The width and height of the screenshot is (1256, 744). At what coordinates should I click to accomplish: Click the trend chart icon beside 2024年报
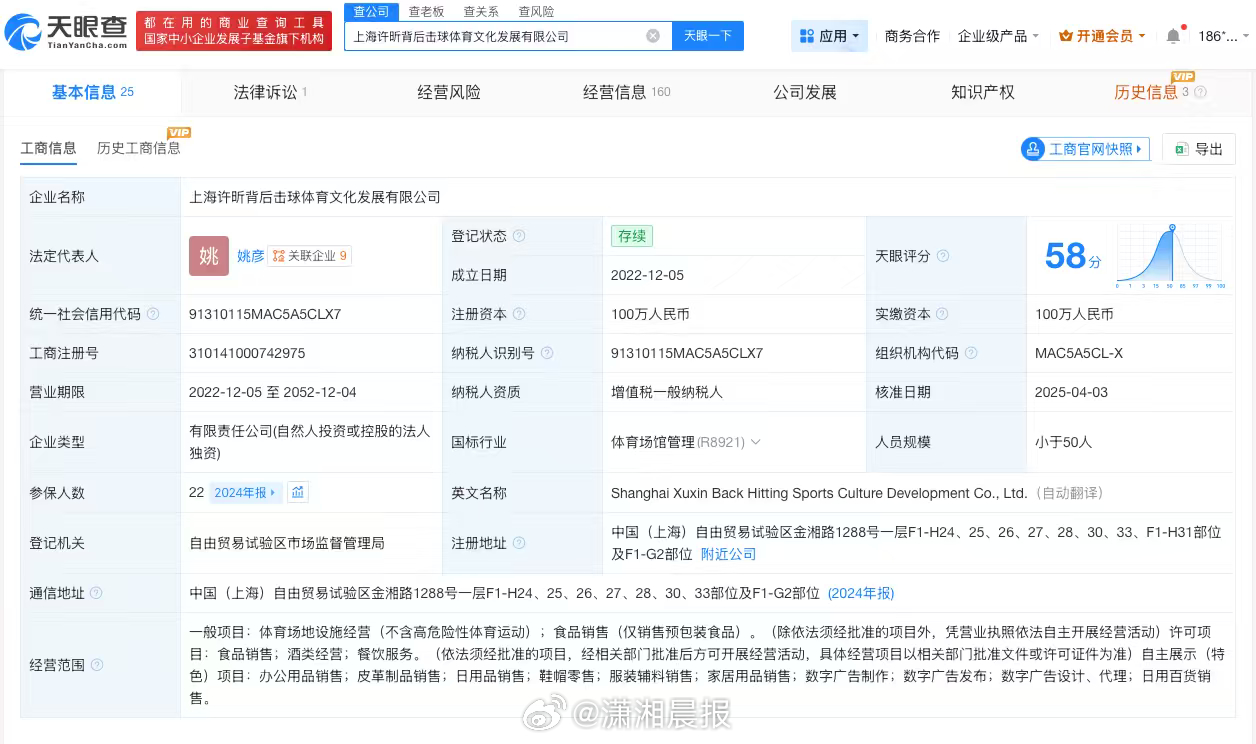point(298,492)
